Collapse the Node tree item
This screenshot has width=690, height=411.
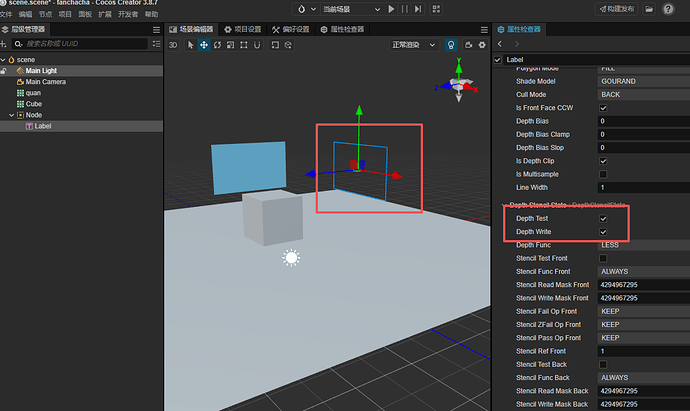click(x=11, y=115)
